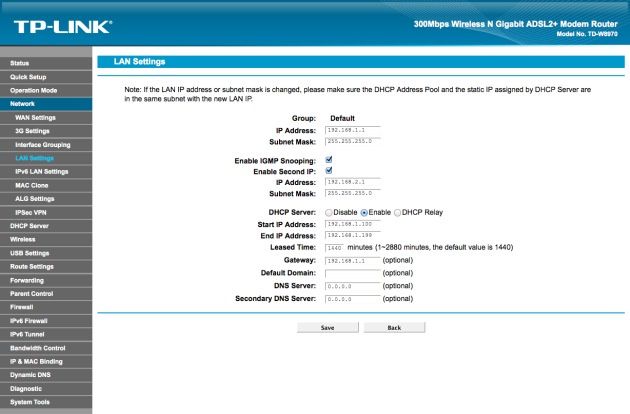The image size is (630, 414).
Task: Open 3G Settings submenu
Action: (46, 131)
